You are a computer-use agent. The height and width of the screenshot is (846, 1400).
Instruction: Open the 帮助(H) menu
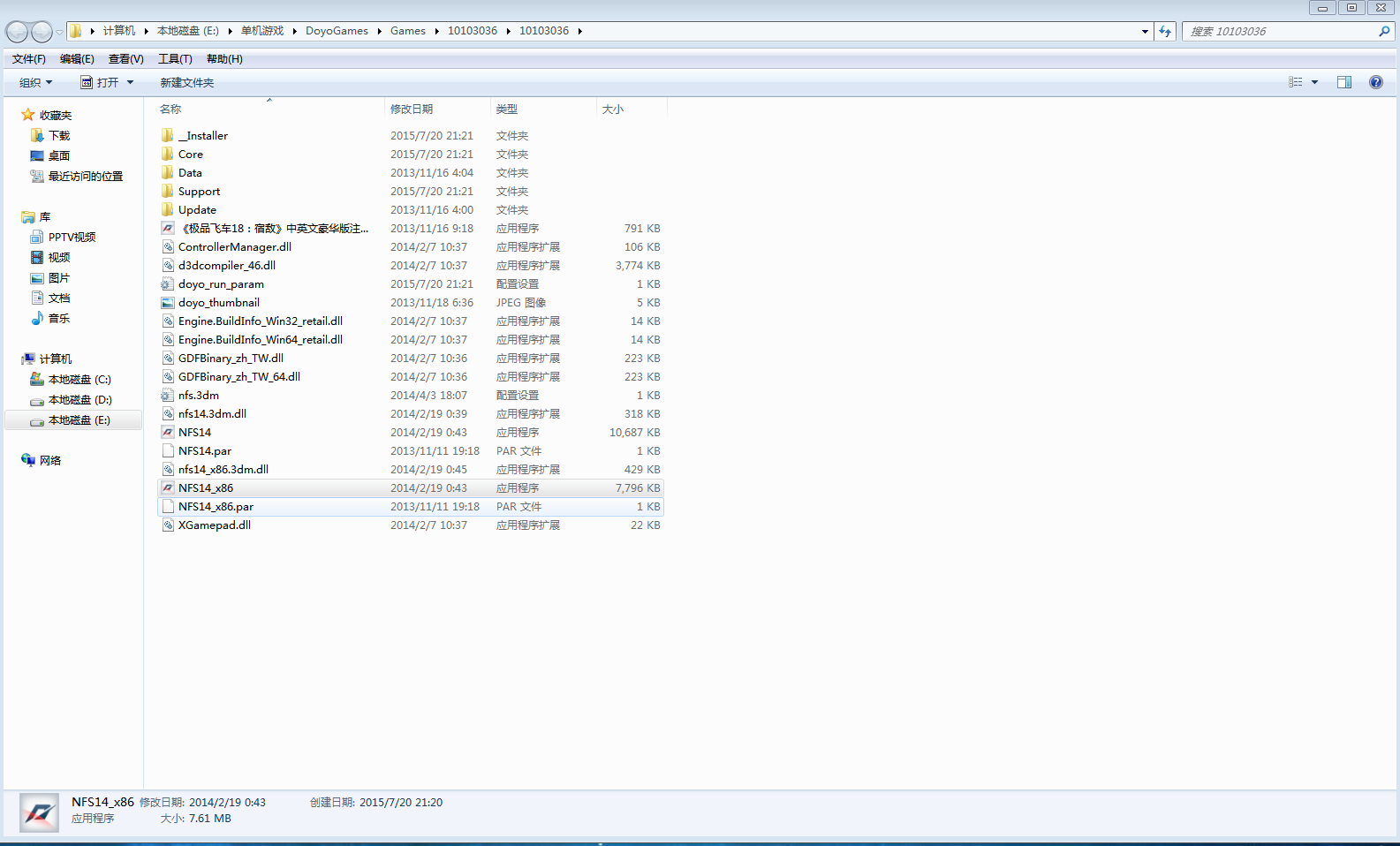pyautogui.click(x=224, y=58)
